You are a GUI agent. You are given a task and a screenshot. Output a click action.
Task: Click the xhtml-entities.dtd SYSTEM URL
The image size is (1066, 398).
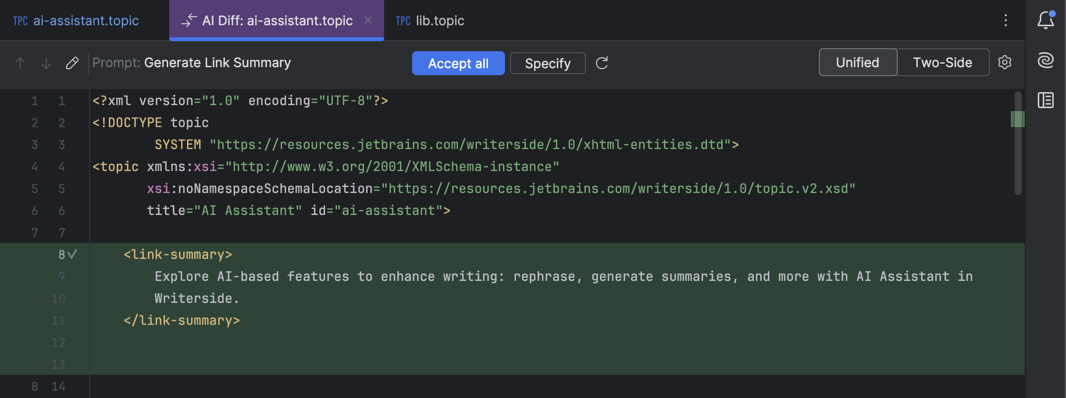470,144
